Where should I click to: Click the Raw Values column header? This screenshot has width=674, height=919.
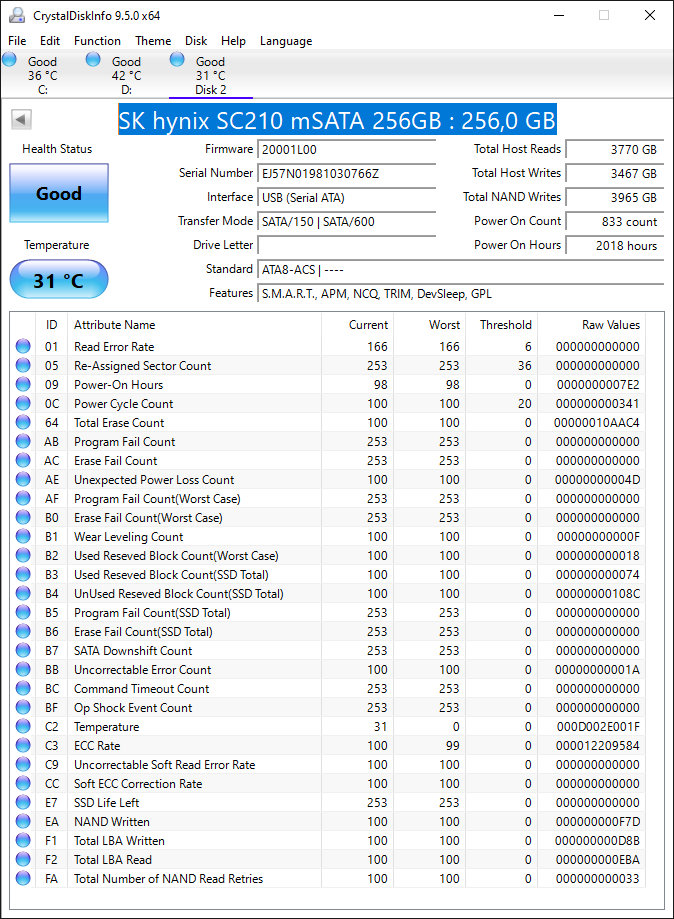tap(591, 325)
